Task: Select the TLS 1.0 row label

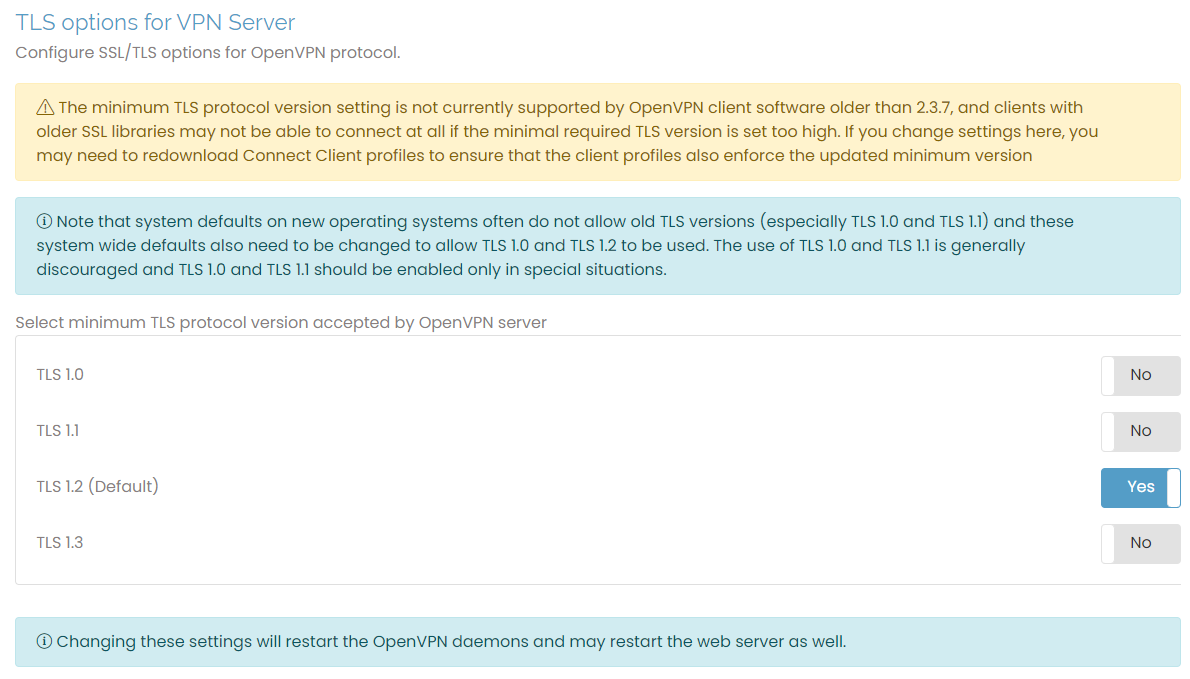Action: [x=60, y=374]
